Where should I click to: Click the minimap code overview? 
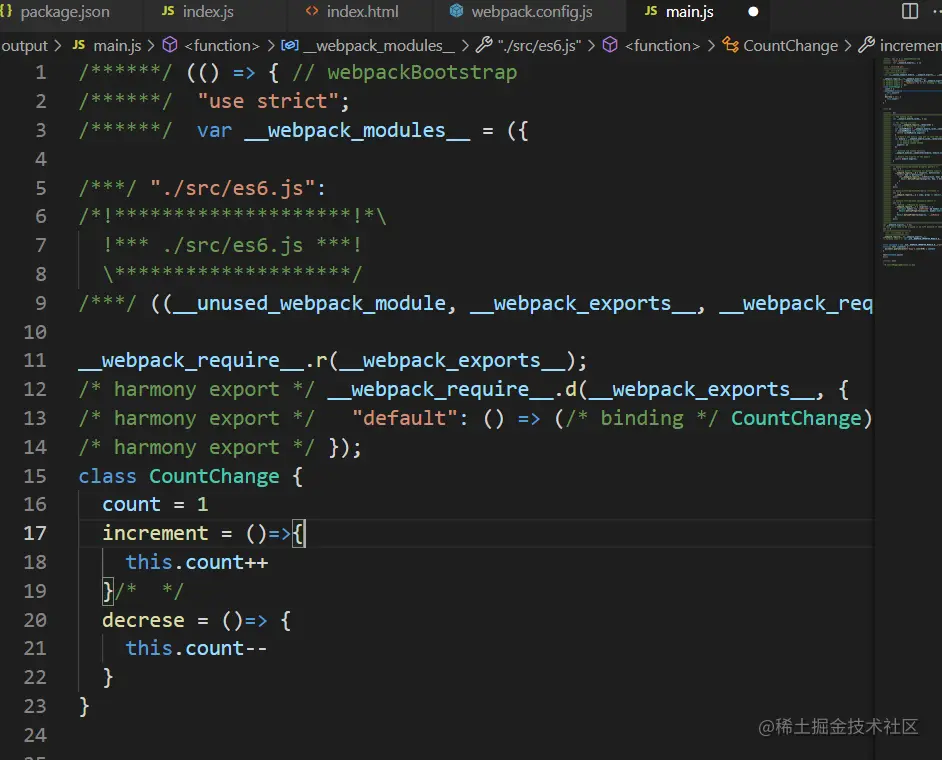pos(911,162)
